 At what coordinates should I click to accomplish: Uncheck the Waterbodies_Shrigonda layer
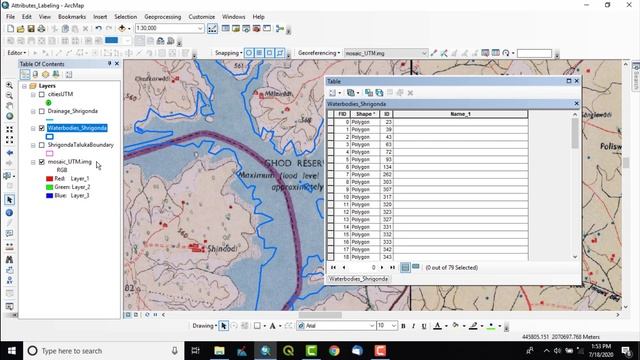coord(42,128)
